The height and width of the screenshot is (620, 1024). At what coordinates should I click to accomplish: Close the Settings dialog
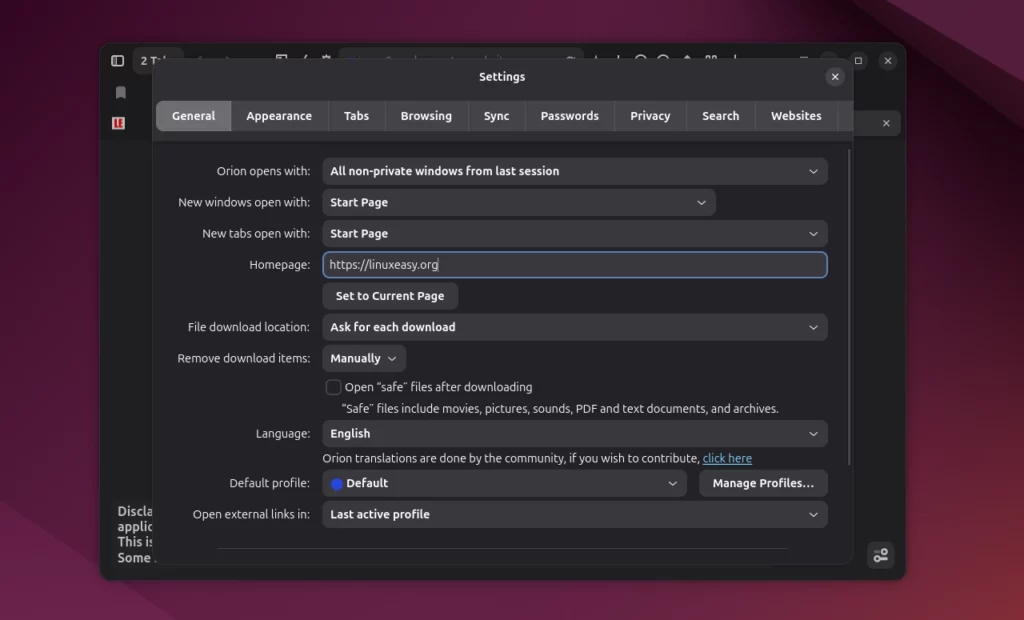coord(835,77)
